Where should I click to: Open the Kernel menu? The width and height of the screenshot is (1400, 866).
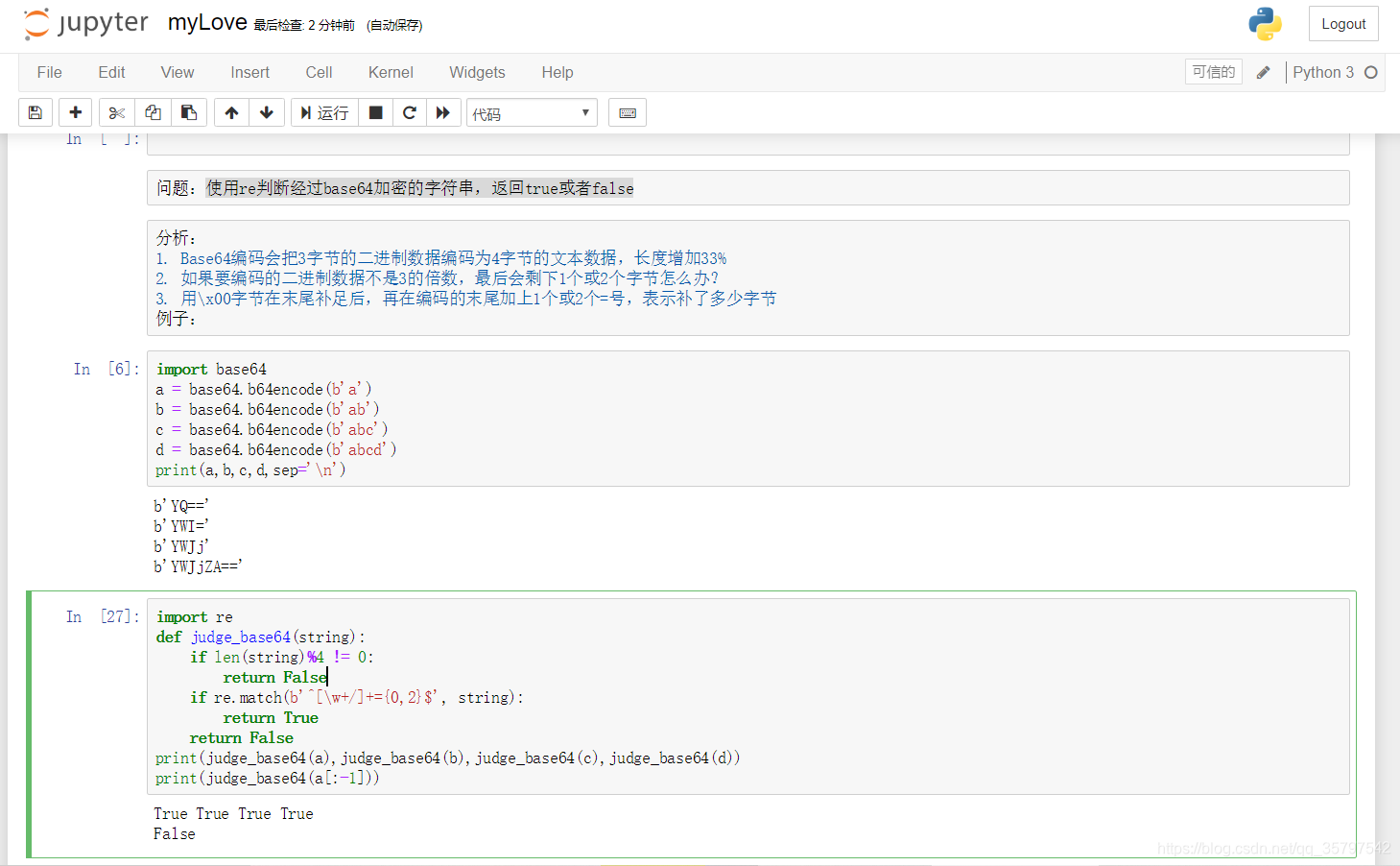[x=391, y=72]
